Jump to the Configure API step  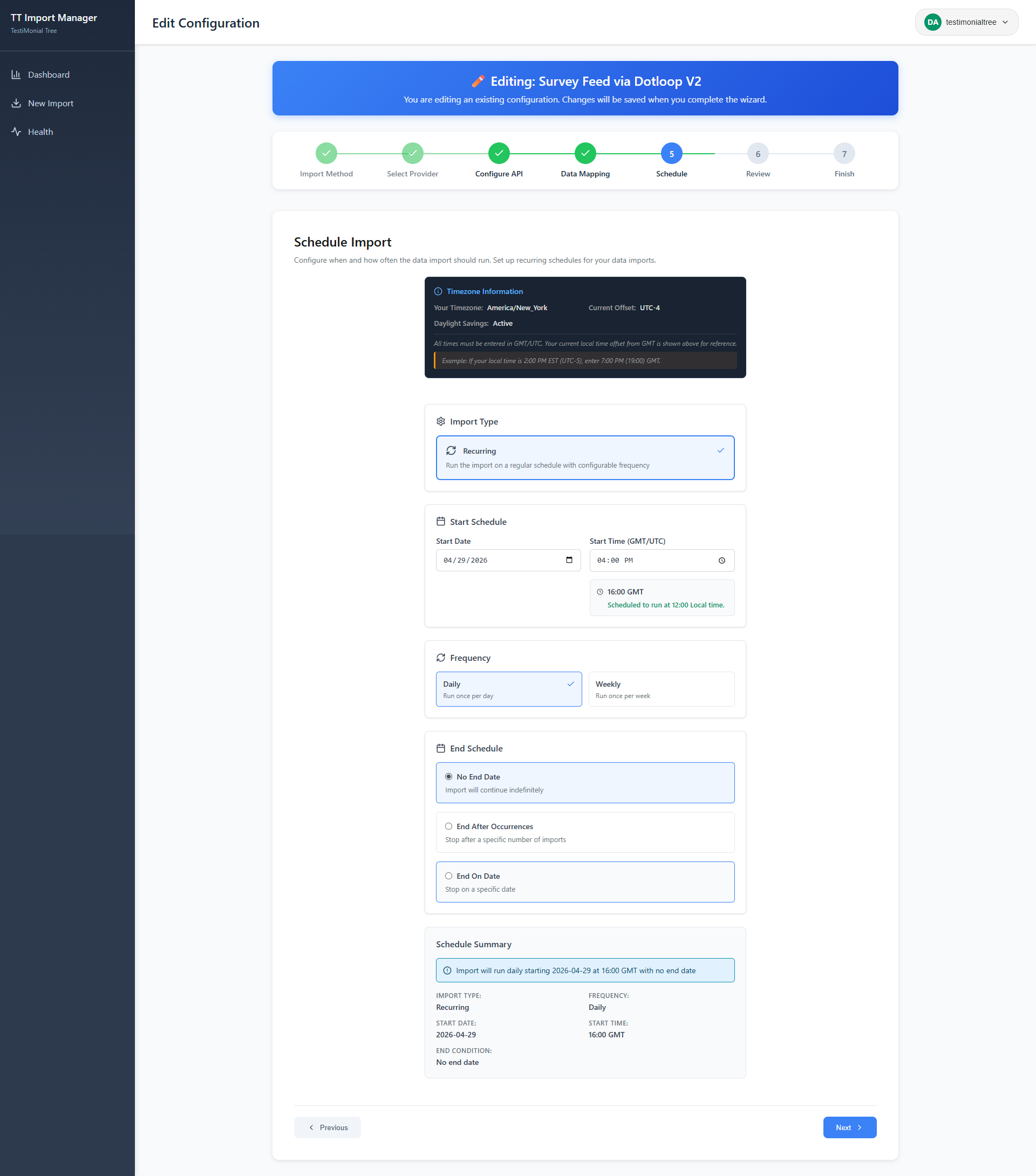(x=499, y=154)
